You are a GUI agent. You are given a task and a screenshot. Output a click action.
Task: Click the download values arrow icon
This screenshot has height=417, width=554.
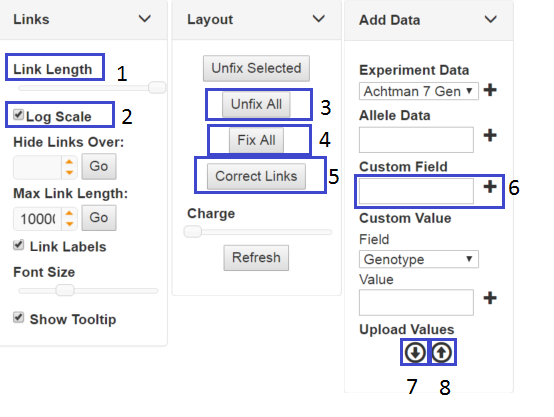point(415,352)
